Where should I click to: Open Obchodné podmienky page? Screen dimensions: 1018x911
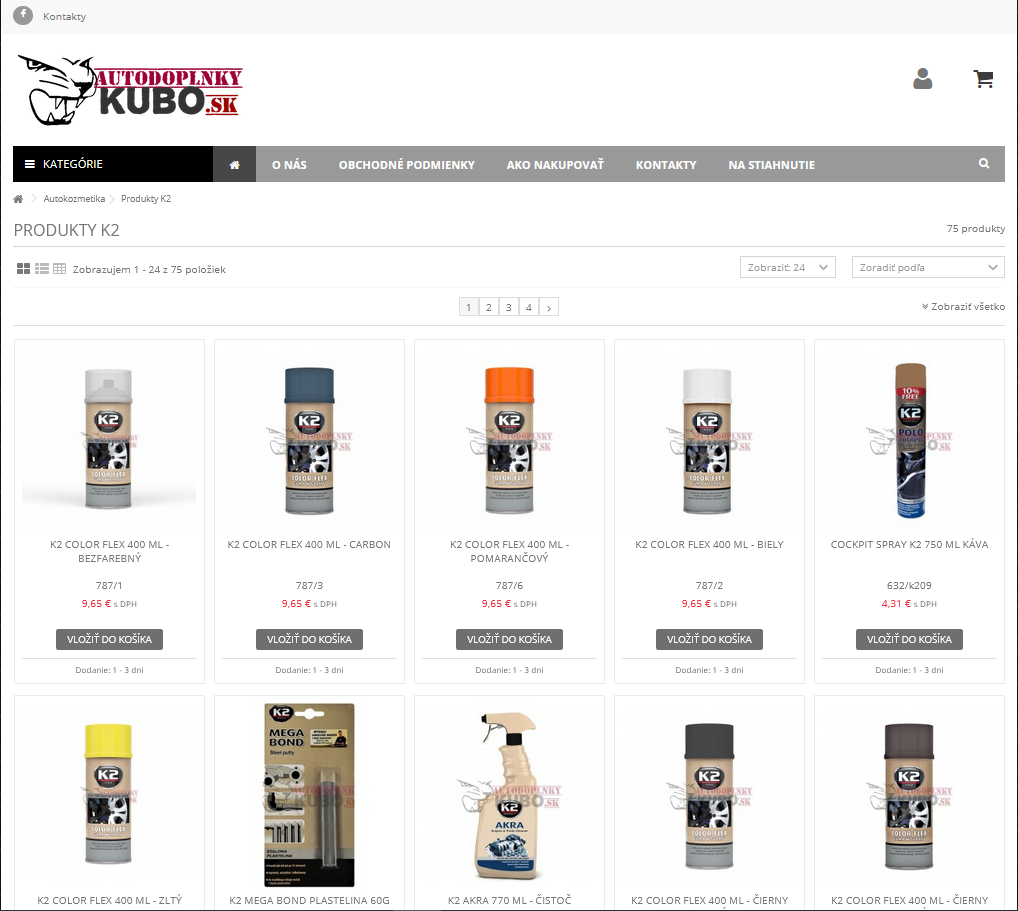[406, 165]
